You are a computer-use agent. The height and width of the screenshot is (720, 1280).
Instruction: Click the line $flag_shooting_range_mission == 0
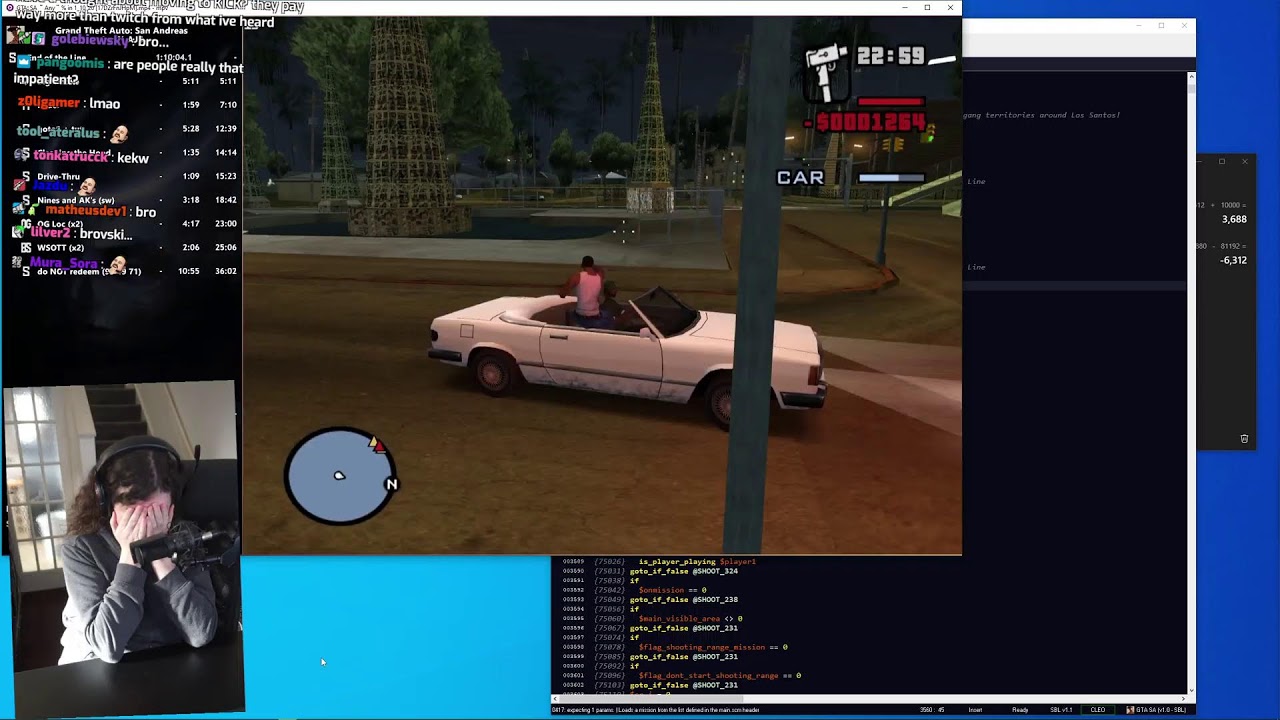[x=713, y=647]
